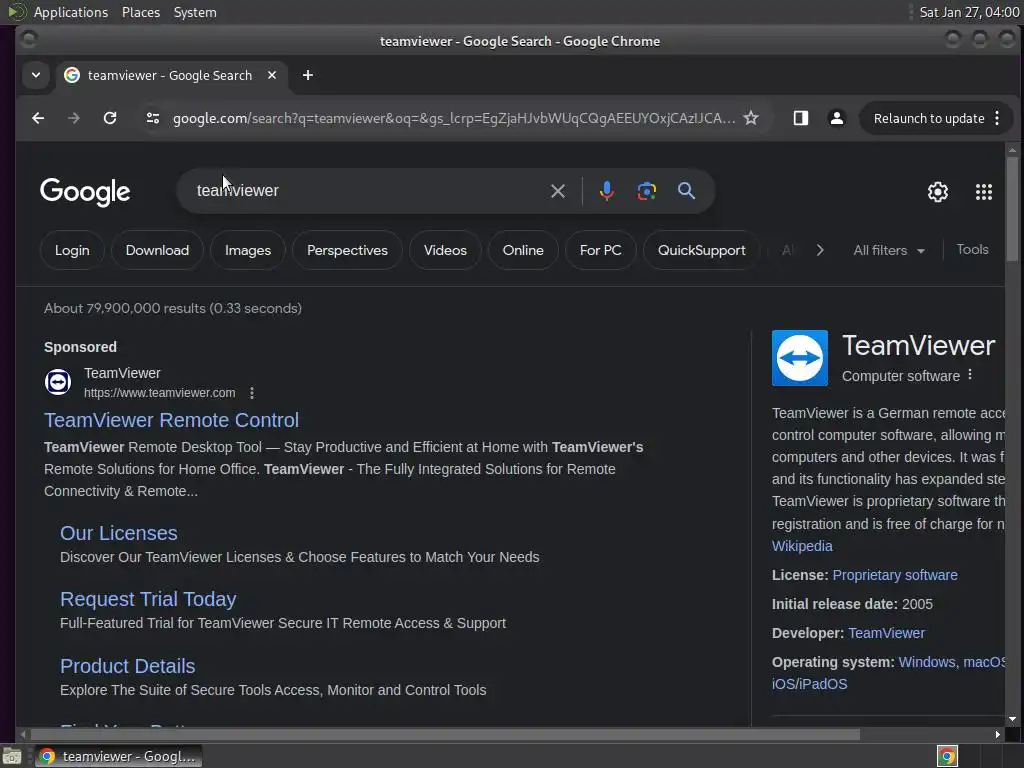Open the Places menu
Viewport: 1024px width, 768px height.
point(140,12)
